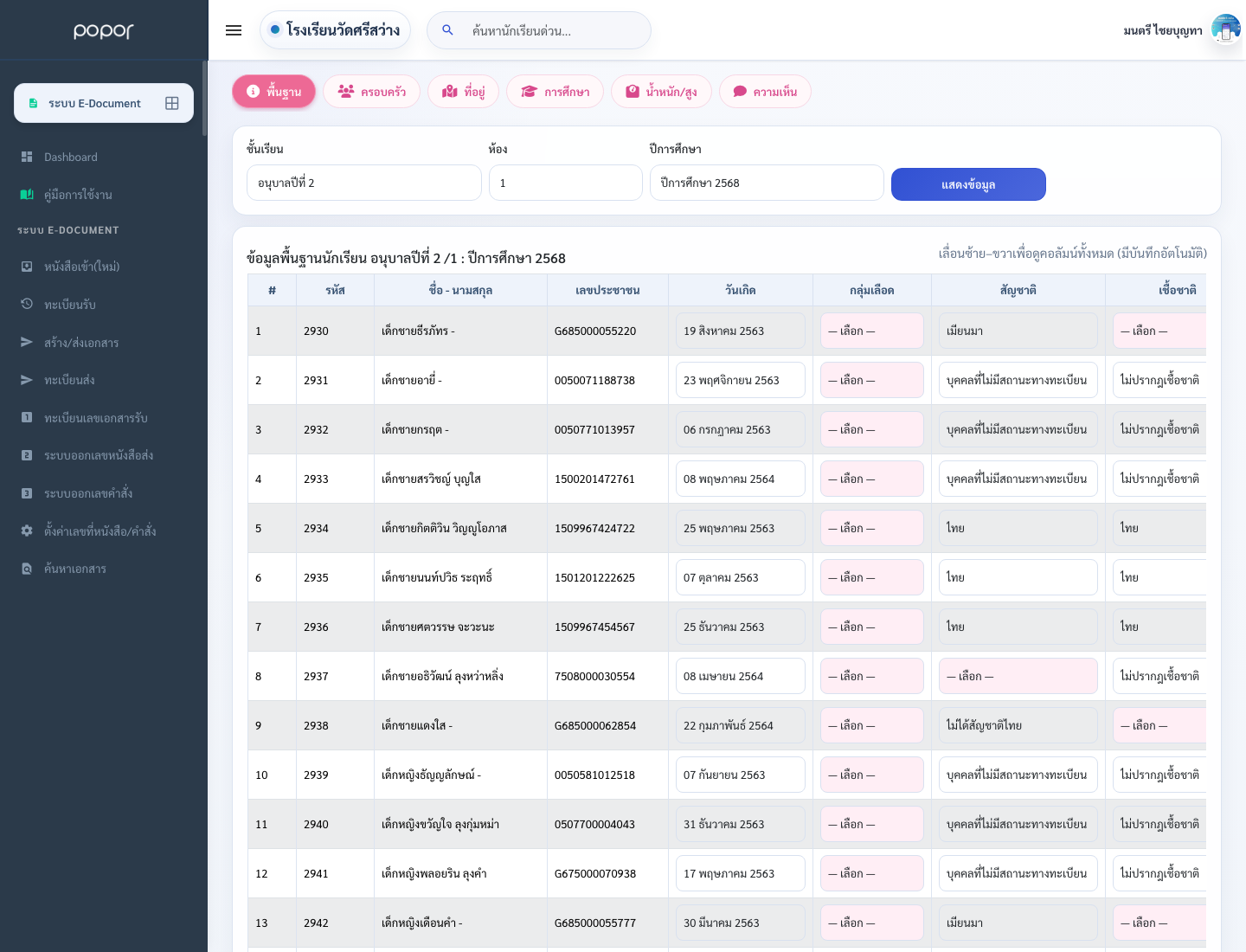Viewport: 1246px width, 952px height.
Task: Open สัญชาติ เลือก dropdown for student 2937
Action: (1018, 676)
